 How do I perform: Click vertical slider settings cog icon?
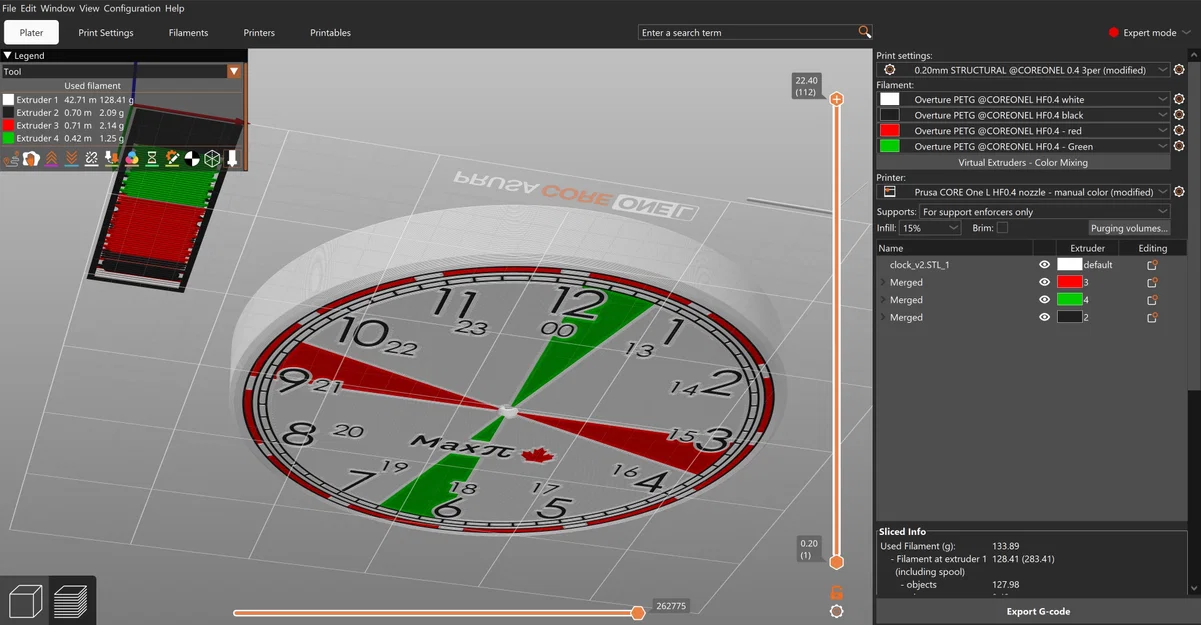tap(836, 611)
